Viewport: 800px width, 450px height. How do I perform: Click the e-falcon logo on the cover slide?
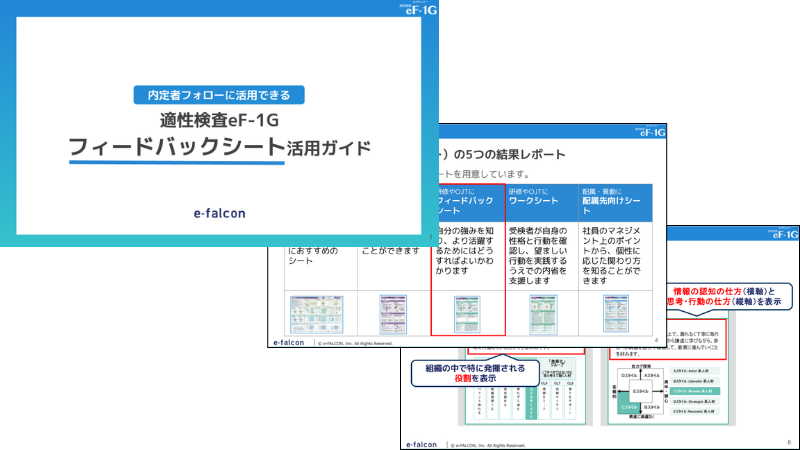click(x=219, y=213)
